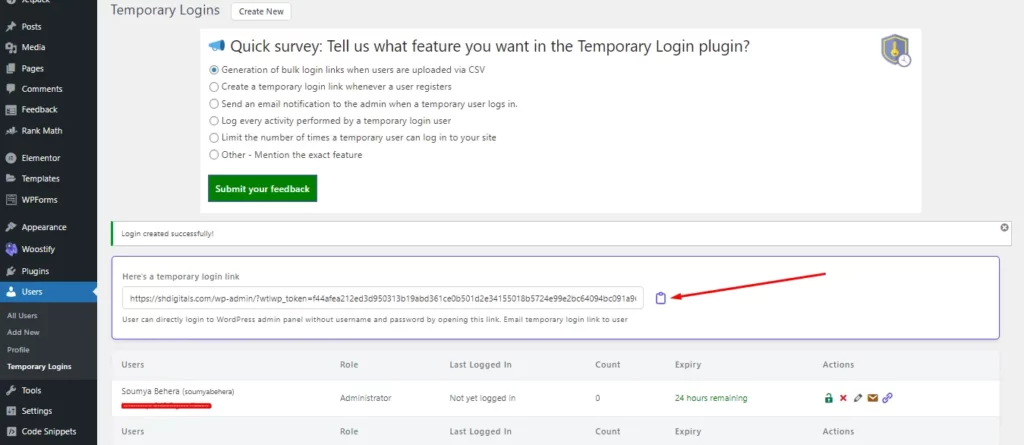Screen dimensions: 1024x445
Task: Click the Appearance paintbrush icon
Action: [x=10, y=227]
